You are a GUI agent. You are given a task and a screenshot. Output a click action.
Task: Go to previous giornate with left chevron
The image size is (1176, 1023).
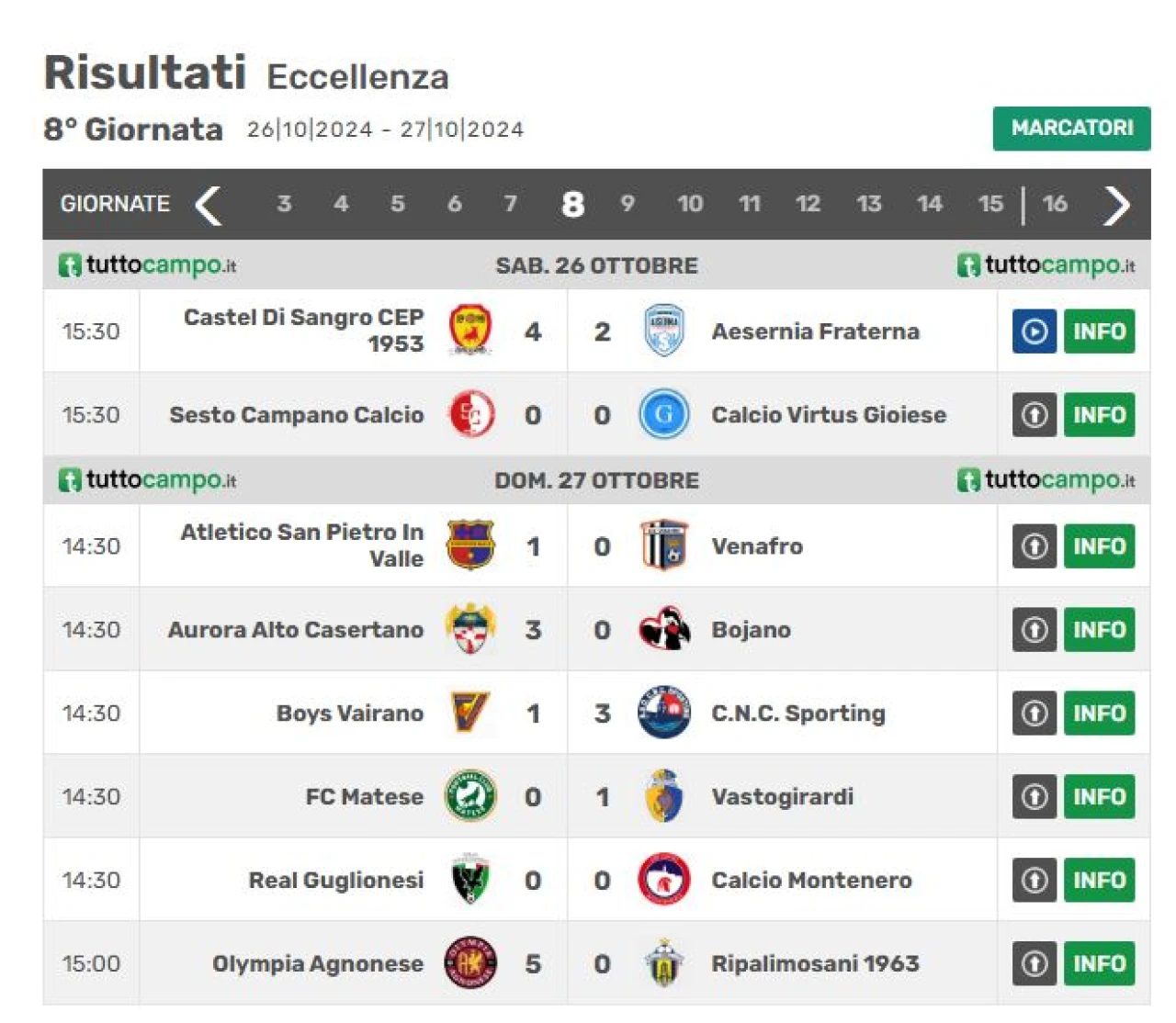point(209,205)
